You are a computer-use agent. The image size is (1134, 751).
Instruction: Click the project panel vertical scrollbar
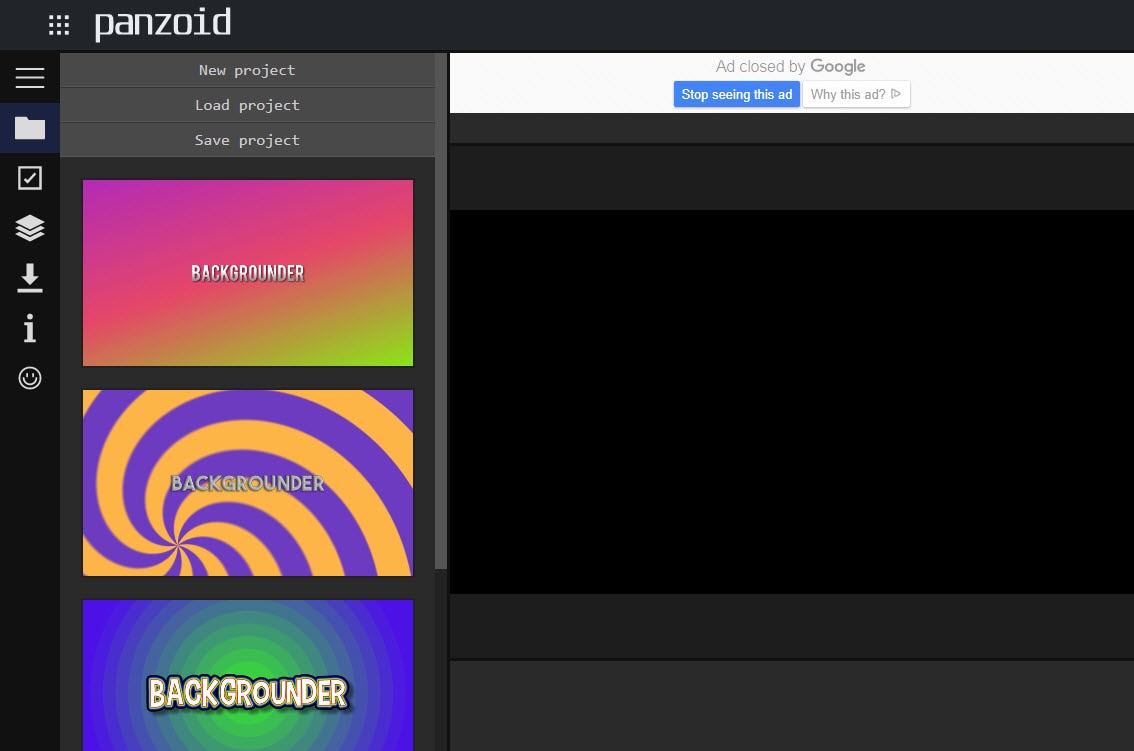(x=440, y=311)
